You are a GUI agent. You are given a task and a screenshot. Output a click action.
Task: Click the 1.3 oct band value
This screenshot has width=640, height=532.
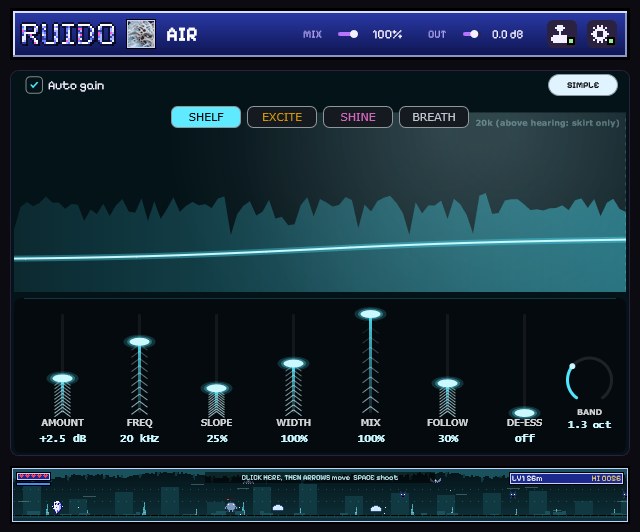(x=589, y=425)
